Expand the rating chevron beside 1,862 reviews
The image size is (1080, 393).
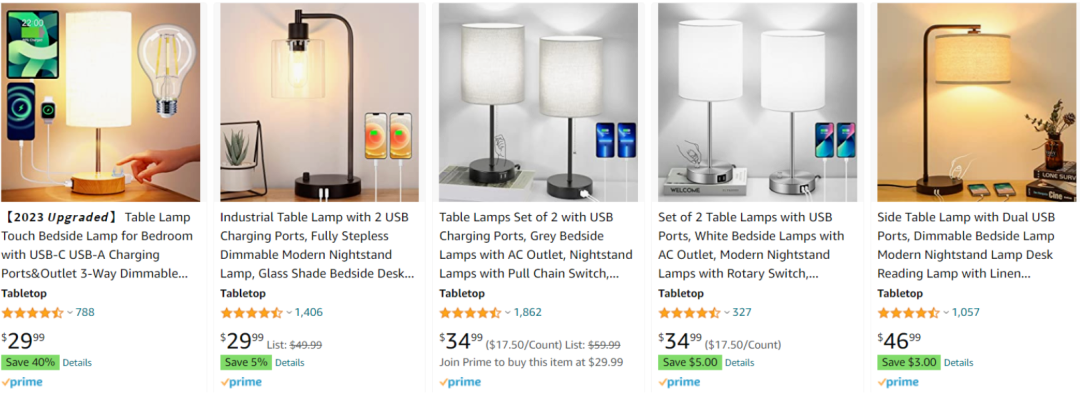point(508,312)
